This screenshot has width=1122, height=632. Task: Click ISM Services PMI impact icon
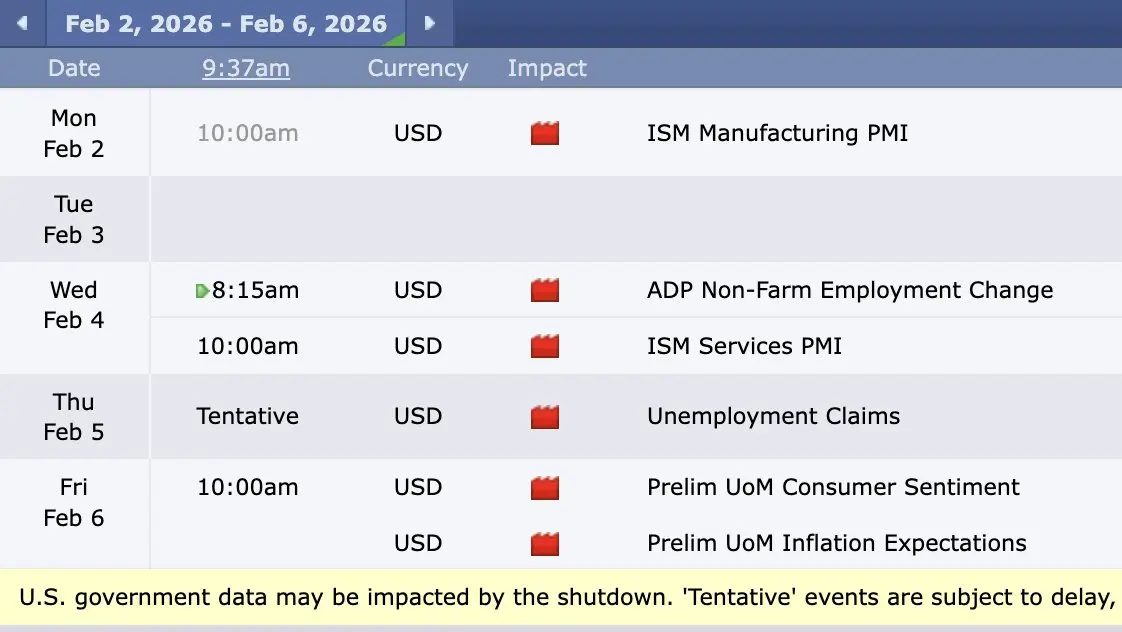(x=545, y=346)
